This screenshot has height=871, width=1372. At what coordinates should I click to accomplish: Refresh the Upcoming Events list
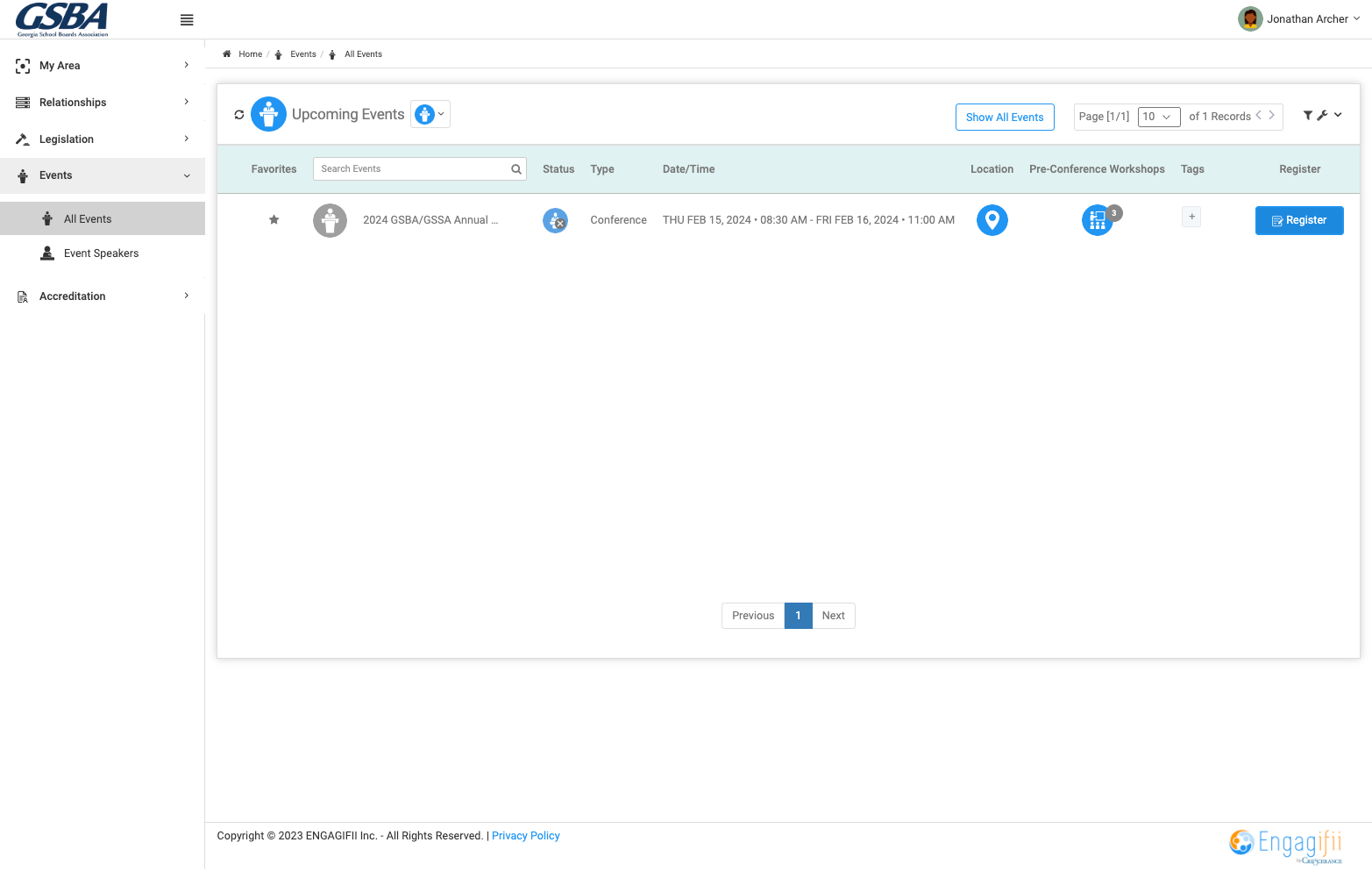[x=239, y=115]
